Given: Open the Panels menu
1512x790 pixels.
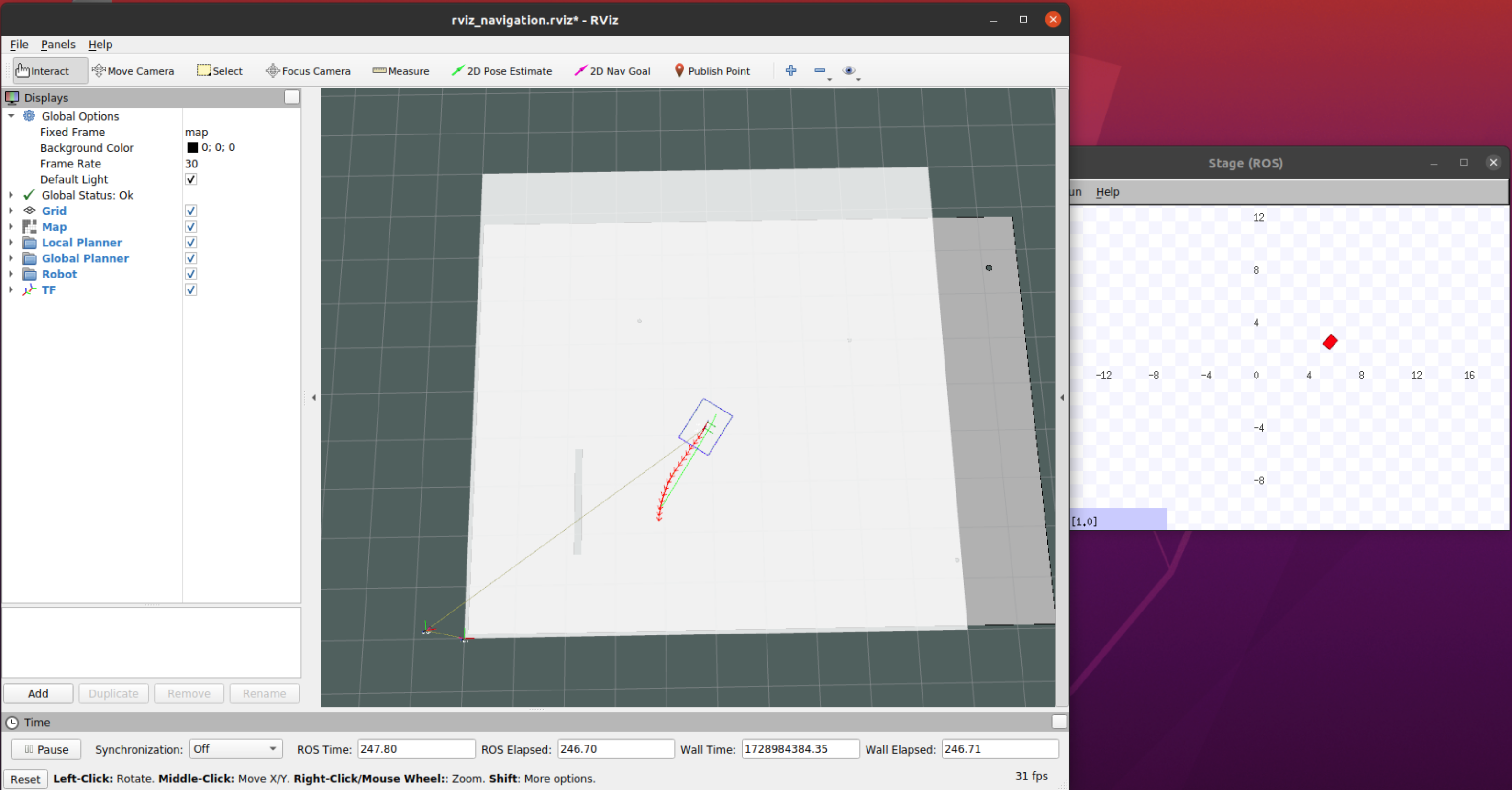Looking at the screenshot, I should 57,45.
